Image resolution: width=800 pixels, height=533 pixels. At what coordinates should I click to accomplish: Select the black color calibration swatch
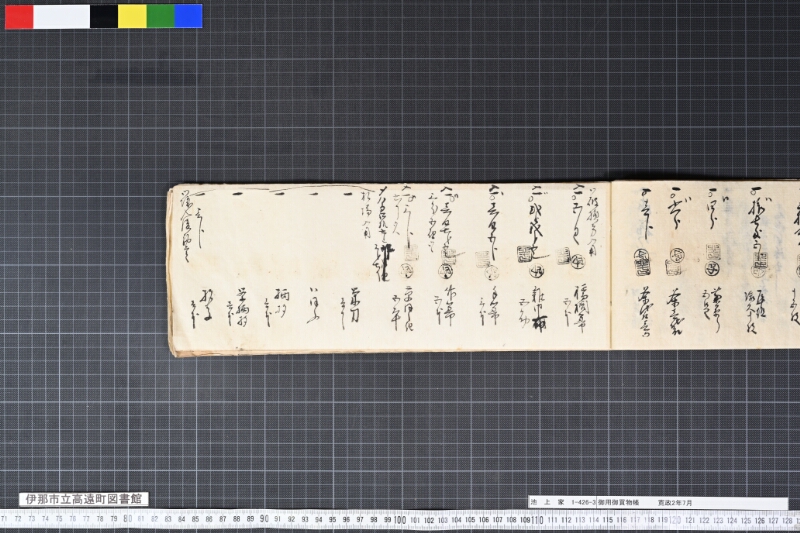point(104,16)
